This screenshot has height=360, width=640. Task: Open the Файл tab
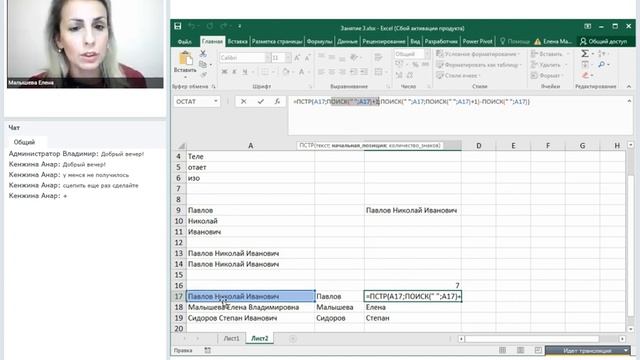[184, 42]
